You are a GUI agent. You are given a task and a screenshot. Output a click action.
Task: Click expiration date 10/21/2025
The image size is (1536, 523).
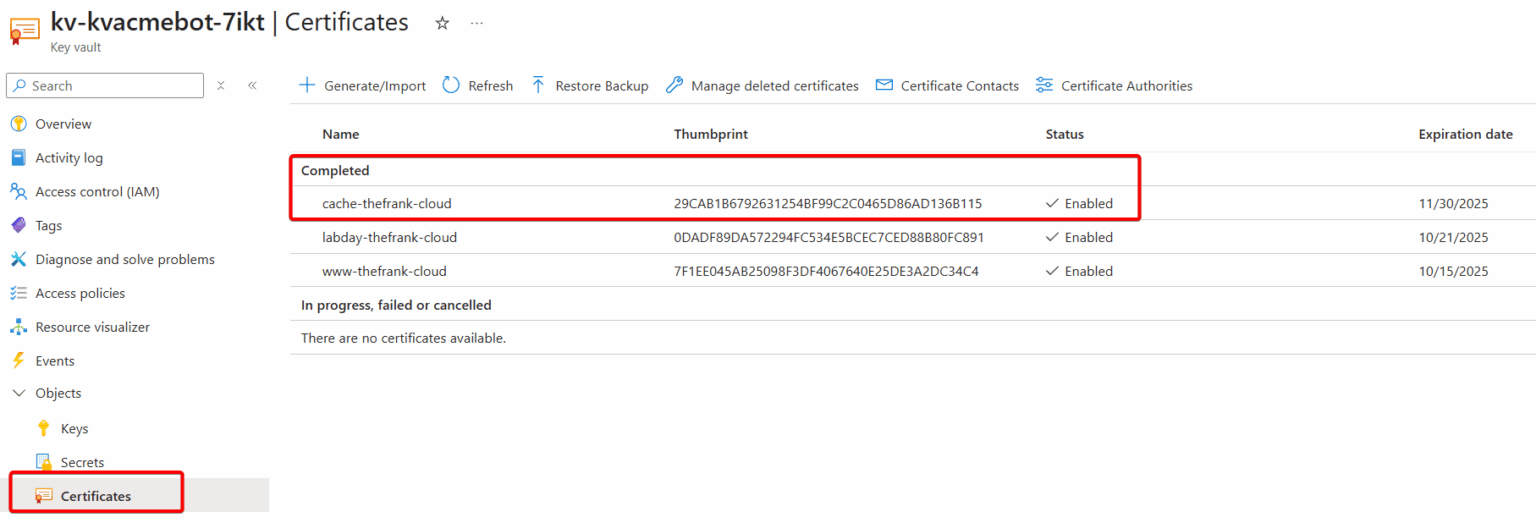click(x=1453, y=237)
